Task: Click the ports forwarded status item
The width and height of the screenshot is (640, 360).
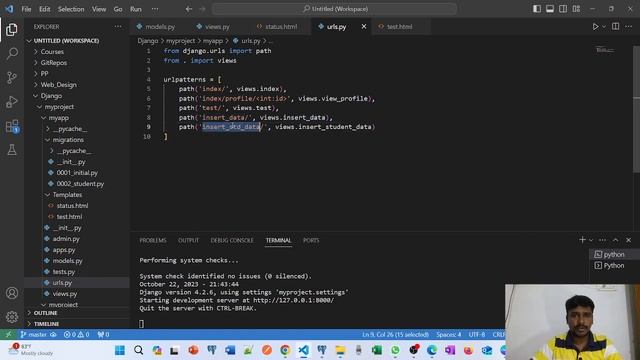Action: click(103, 334)
